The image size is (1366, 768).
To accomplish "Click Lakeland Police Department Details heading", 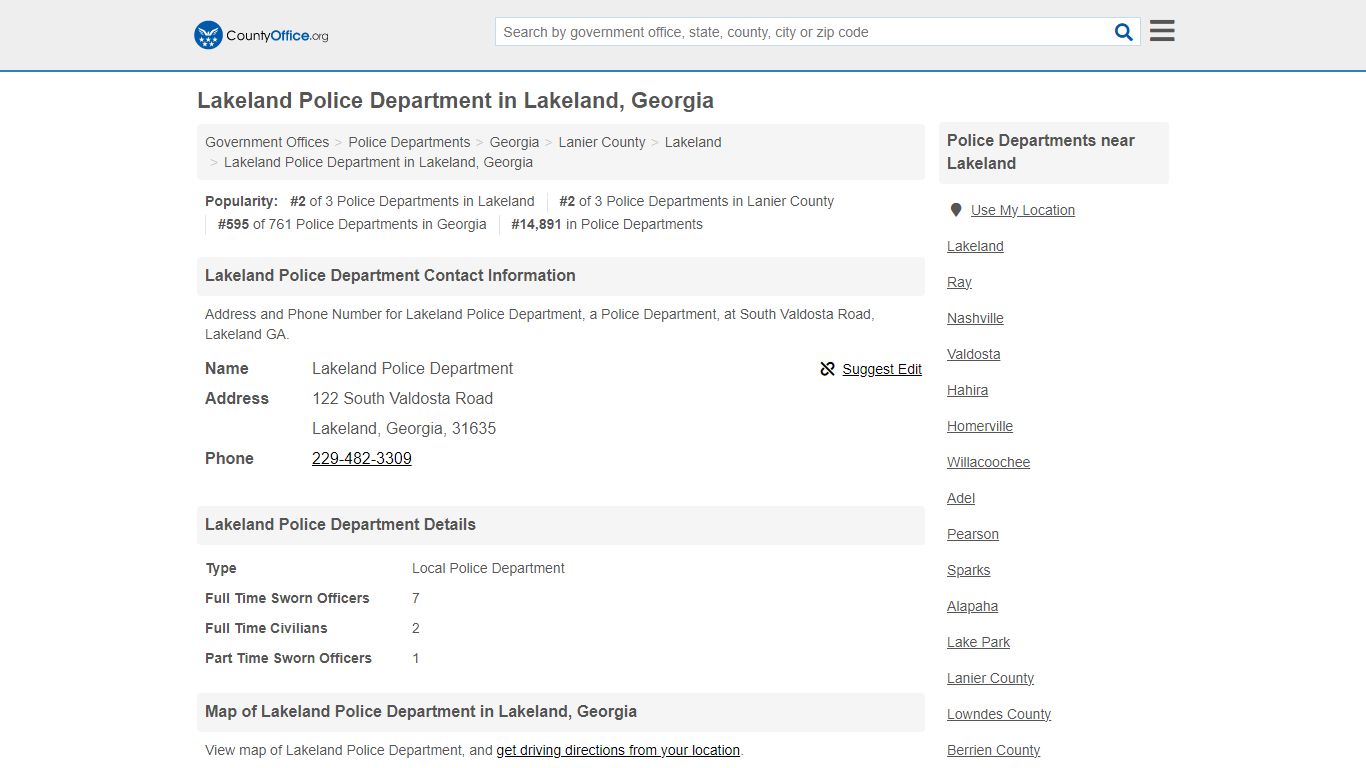I will click(340, 524).
